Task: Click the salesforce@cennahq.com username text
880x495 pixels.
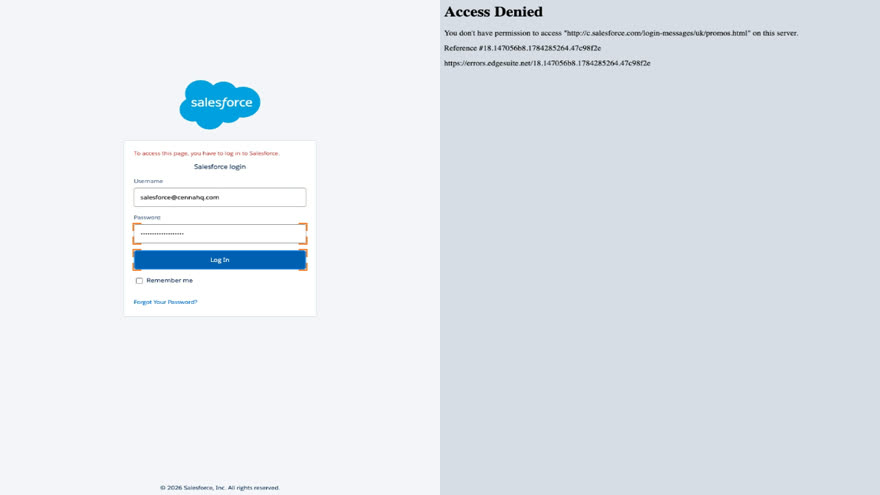Action: [180, 198]
